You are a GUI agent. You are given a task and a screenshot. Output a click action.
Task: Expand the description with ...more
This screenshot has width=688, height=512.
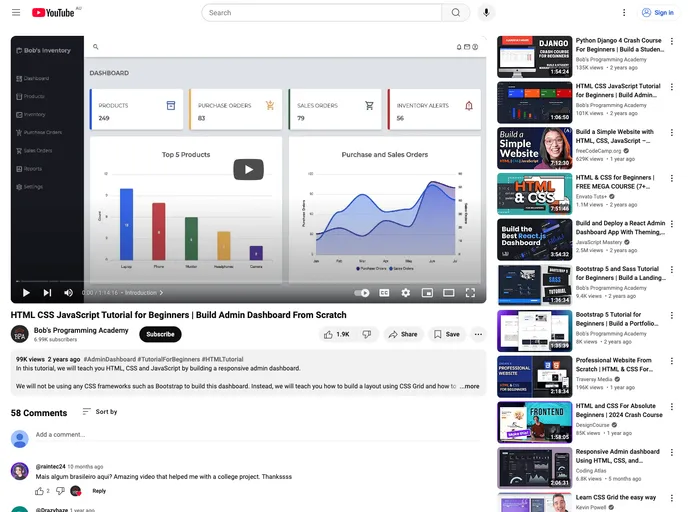(x=469, y=386)
